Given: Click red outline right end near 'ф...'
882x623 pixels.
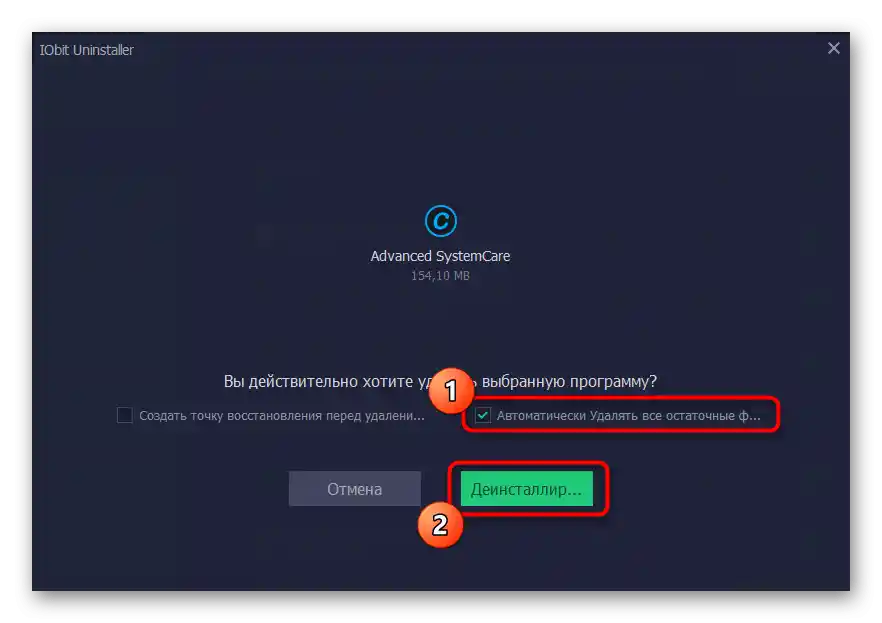Looking at the screenshot, I should tap(777, 415).
